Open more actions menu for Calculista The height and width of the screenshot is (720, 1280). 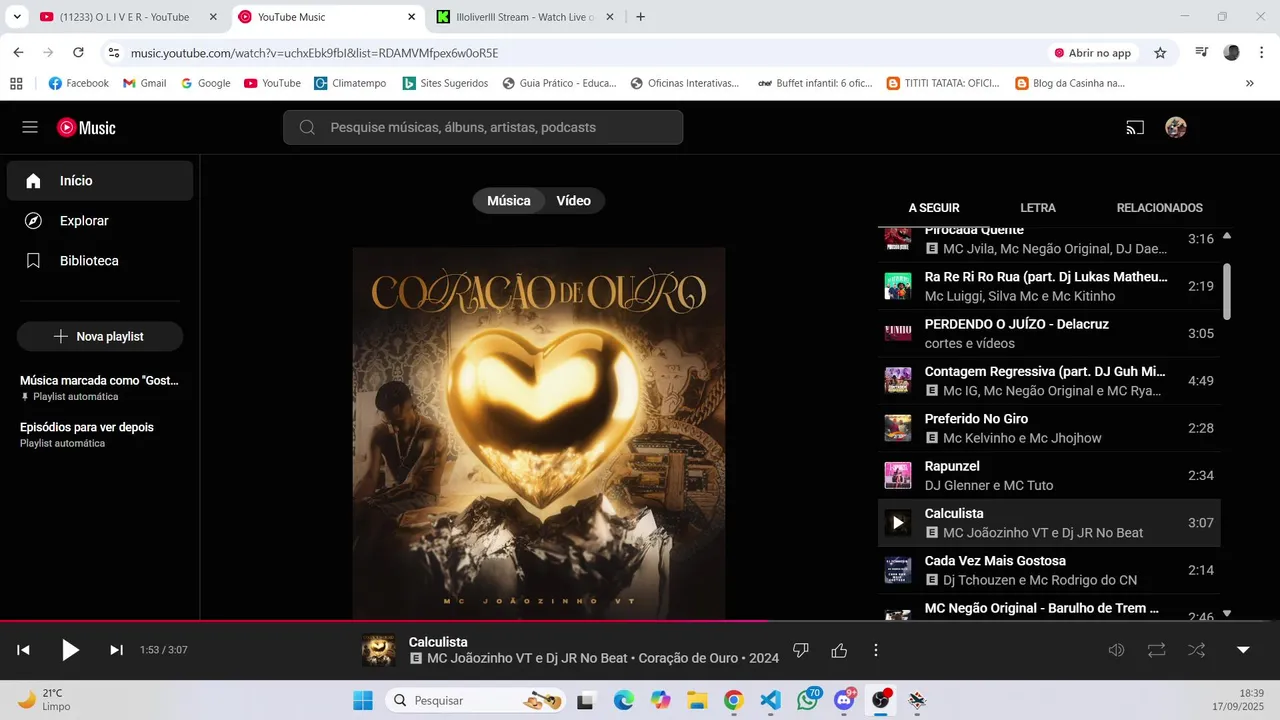(876, 650)
